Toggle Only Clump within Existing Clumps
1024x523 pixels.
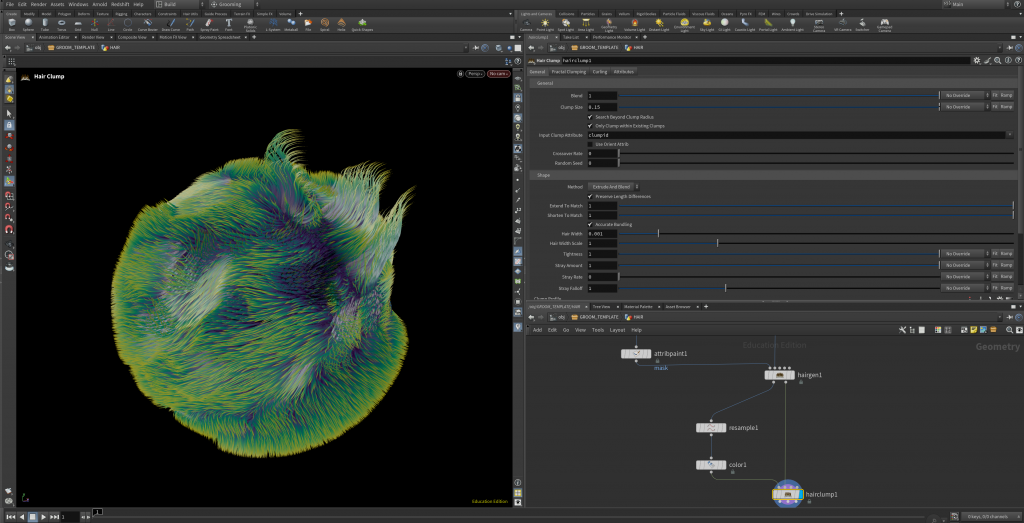(590, 125)
